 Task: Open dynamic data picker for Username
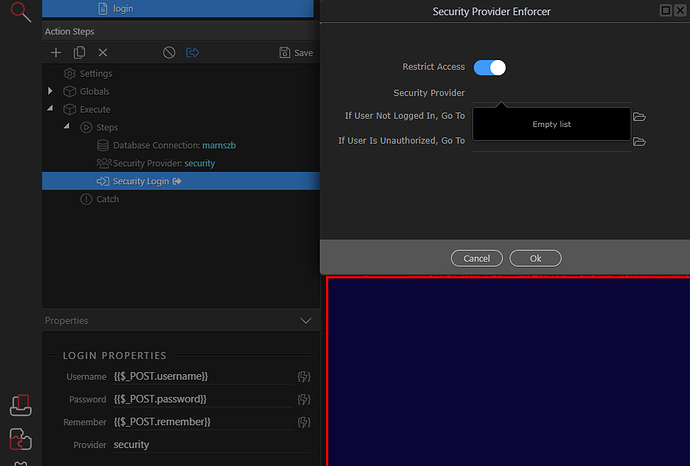(304, 377)
